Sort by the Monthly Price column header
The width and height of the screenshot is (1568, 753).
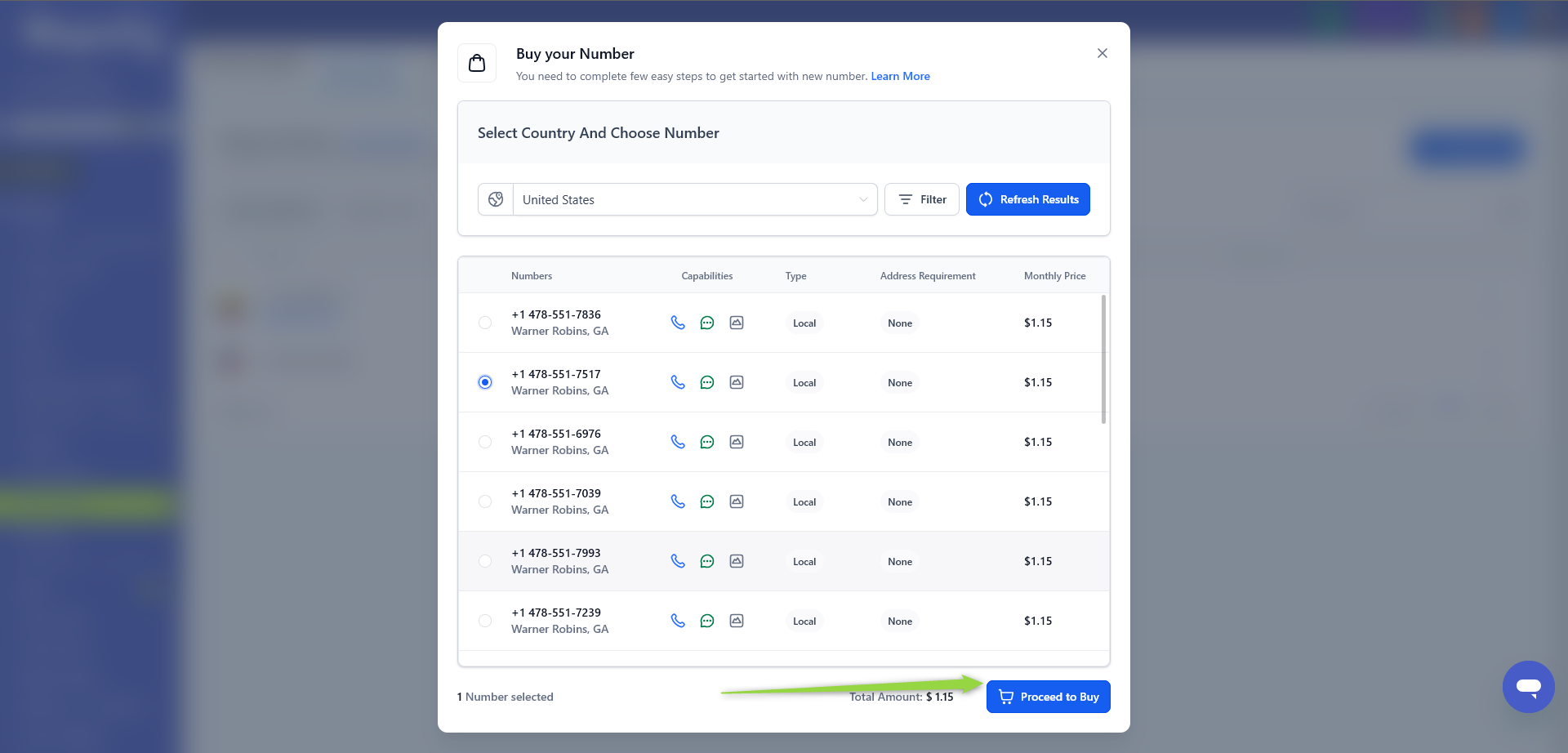[1054, 276]
